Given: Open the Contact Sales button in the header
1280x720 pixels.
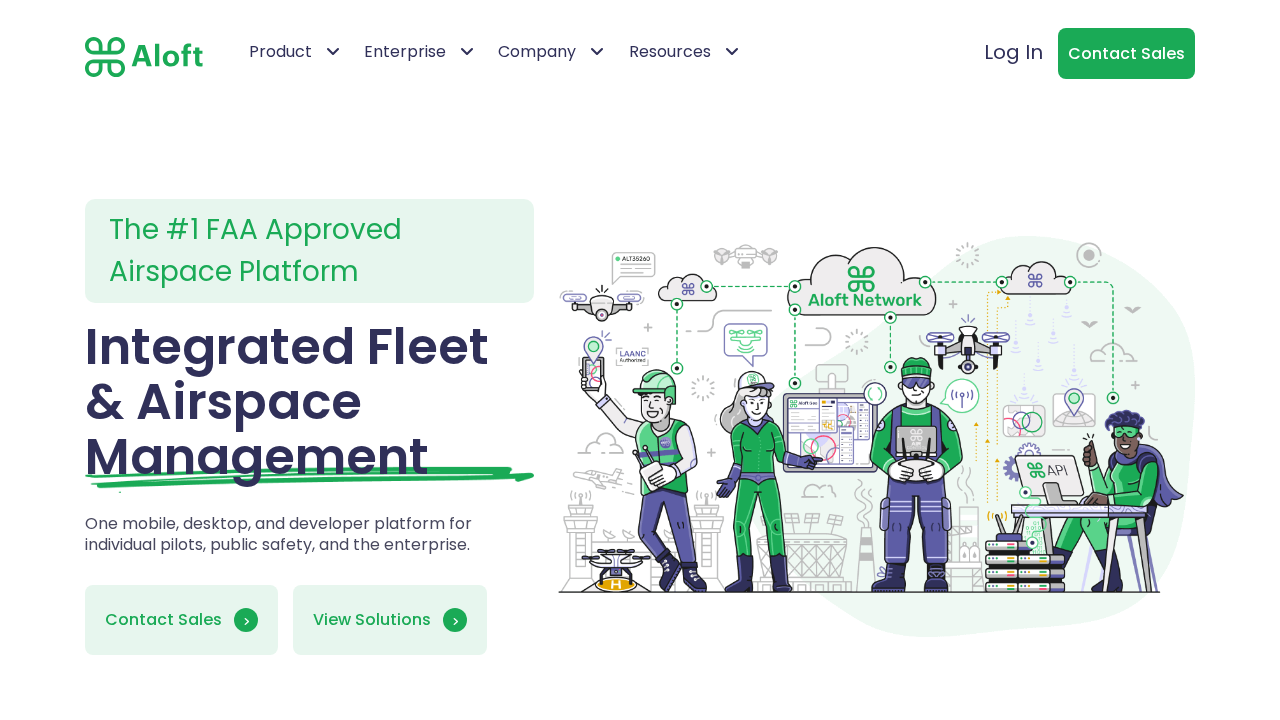Looking at the screenshot, I should (1126, 52).
